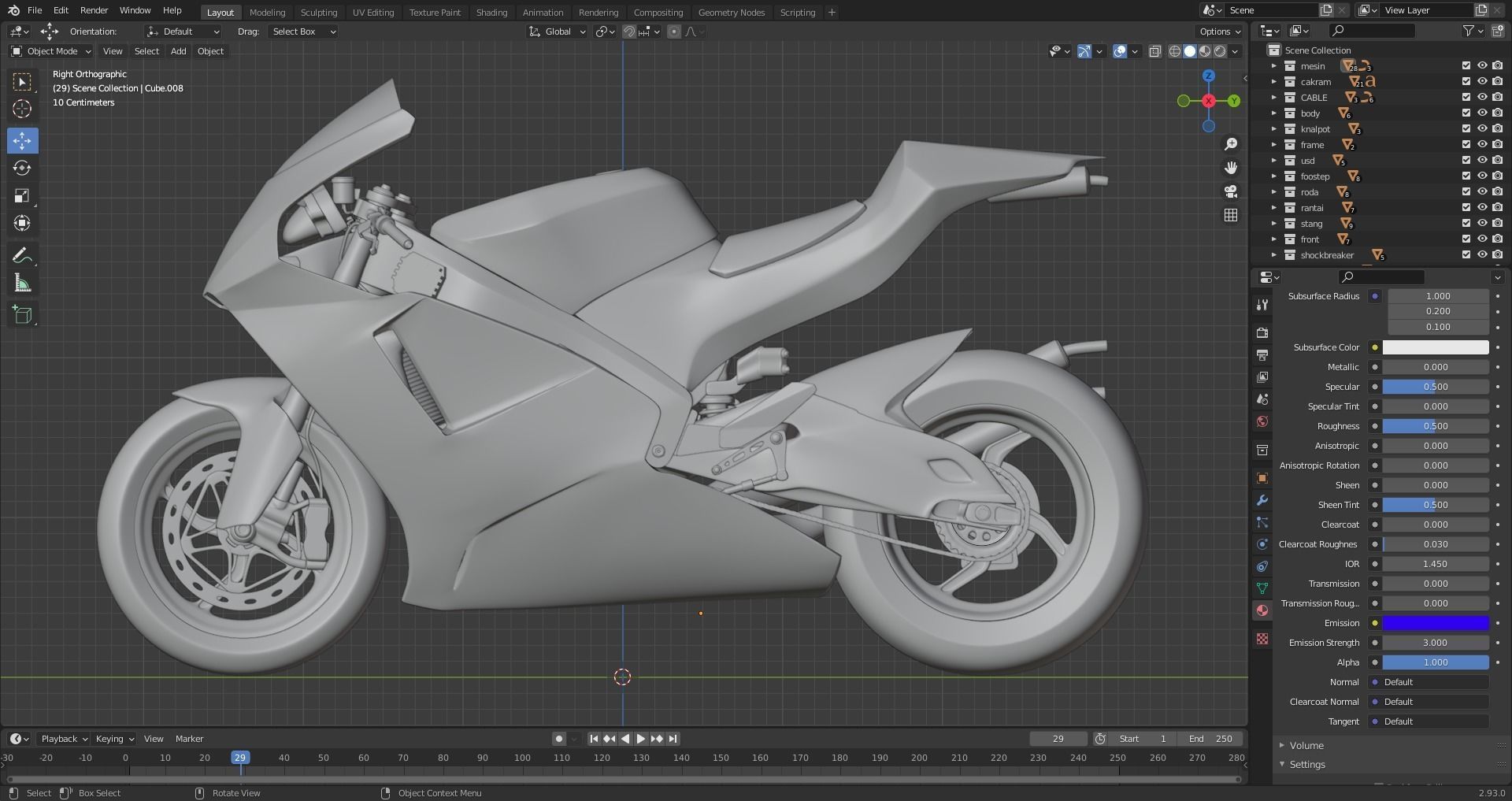Open the Drag Select Box dropdown
Screen dimensions: 1512x801
point(303,32)
